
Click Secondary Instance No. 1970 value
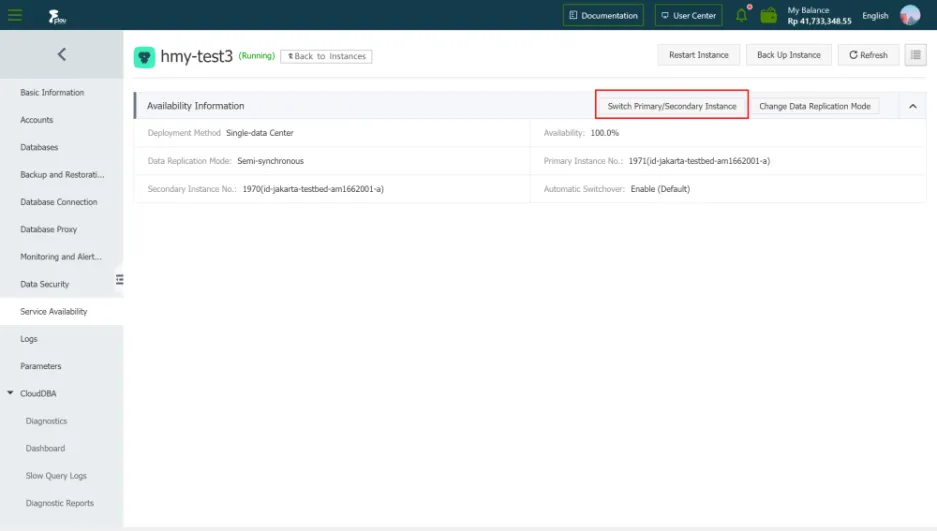click(313, 189)
